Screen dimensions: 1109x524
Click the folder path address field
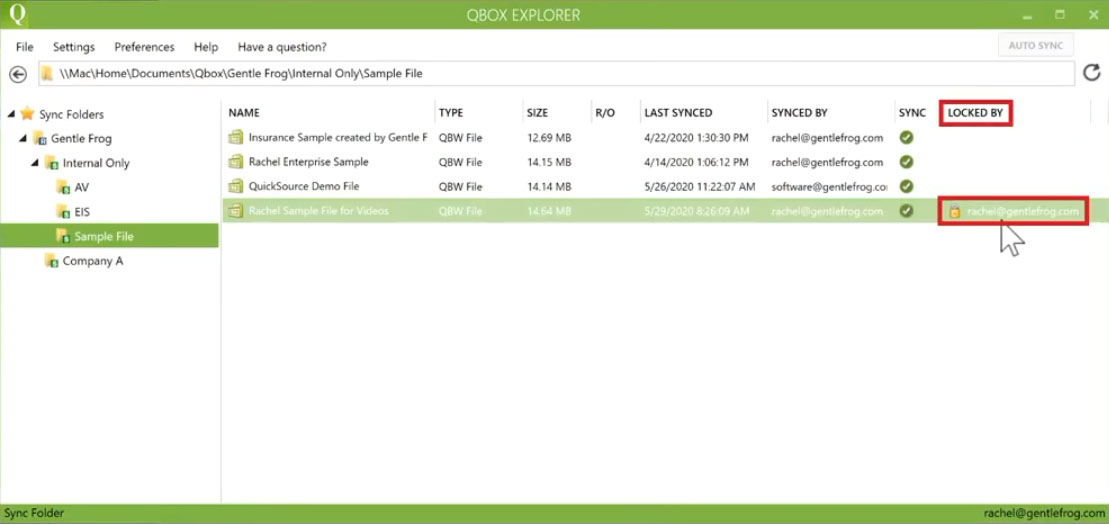point(557,73)
